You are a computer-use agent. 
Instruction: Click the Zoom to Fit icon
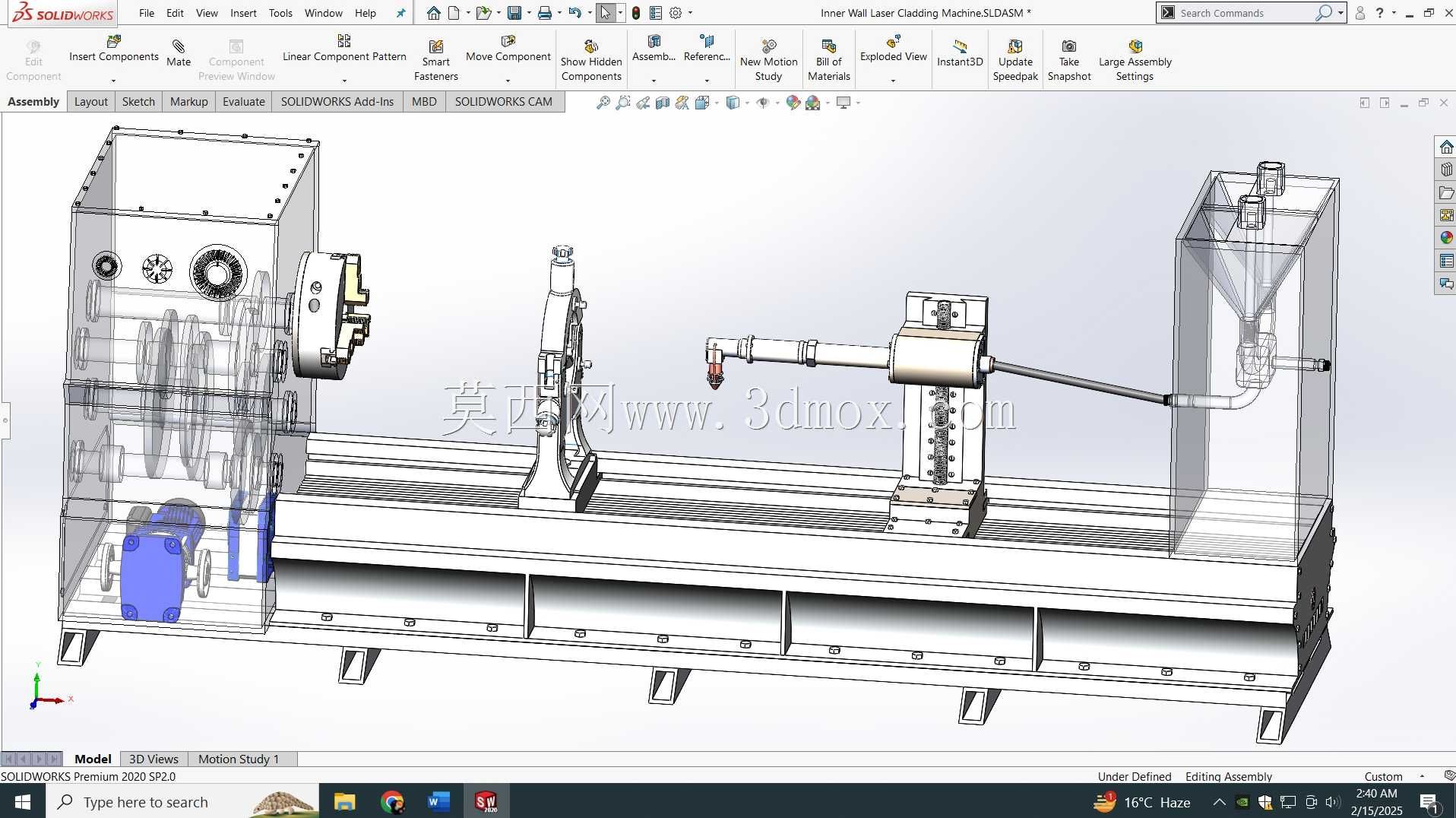tap(603, 103)
